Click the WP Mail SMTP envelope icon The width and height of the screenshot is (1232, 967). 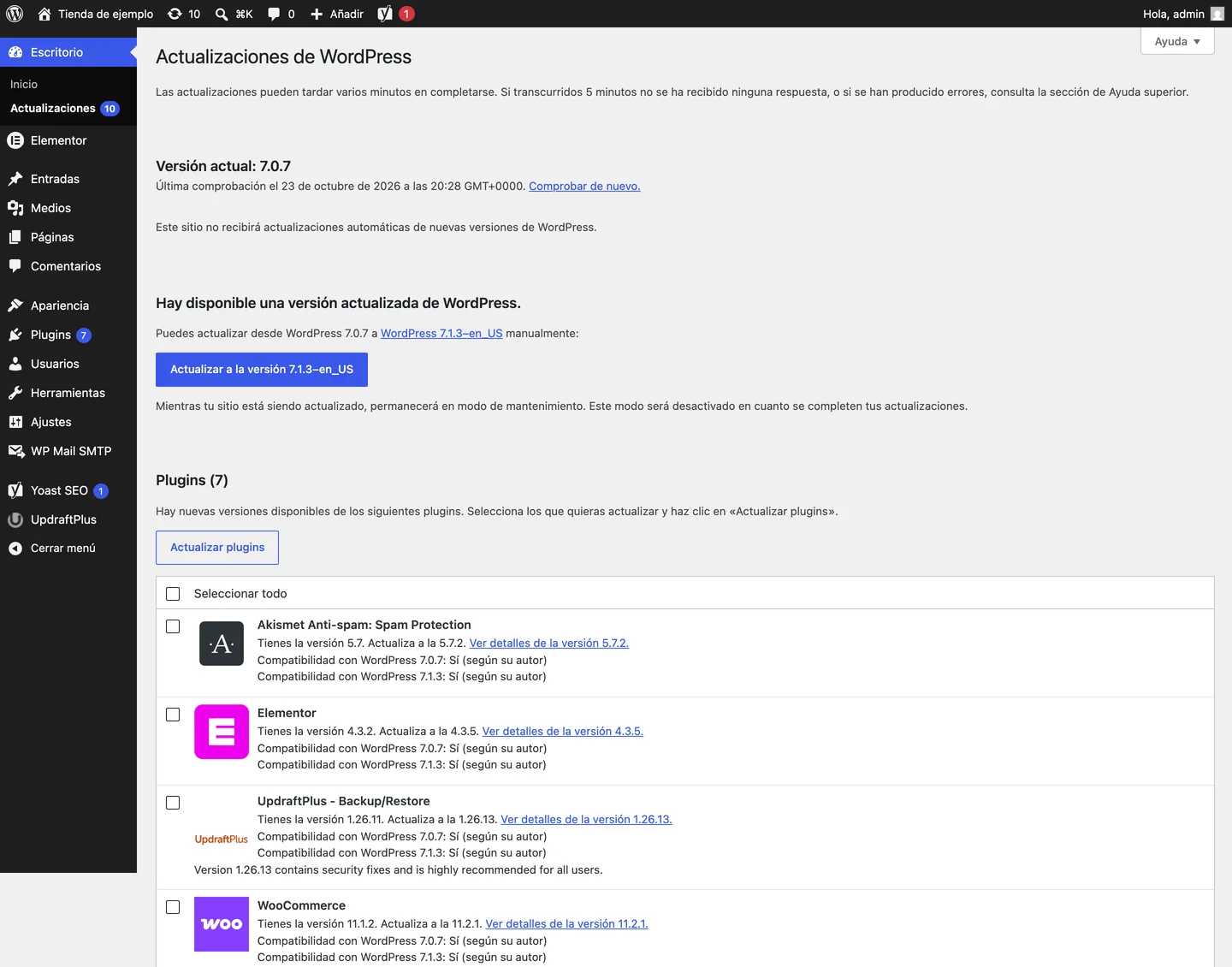[15, 451]
